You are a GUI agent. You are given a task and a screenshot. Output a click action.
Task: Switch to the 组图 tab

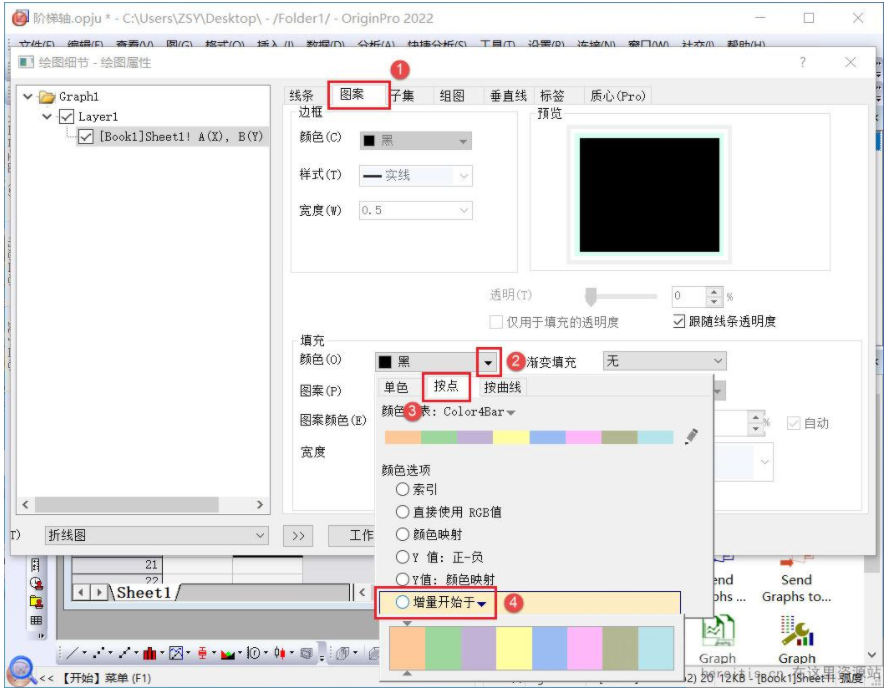pyautogui.click(x=452, y=96)
